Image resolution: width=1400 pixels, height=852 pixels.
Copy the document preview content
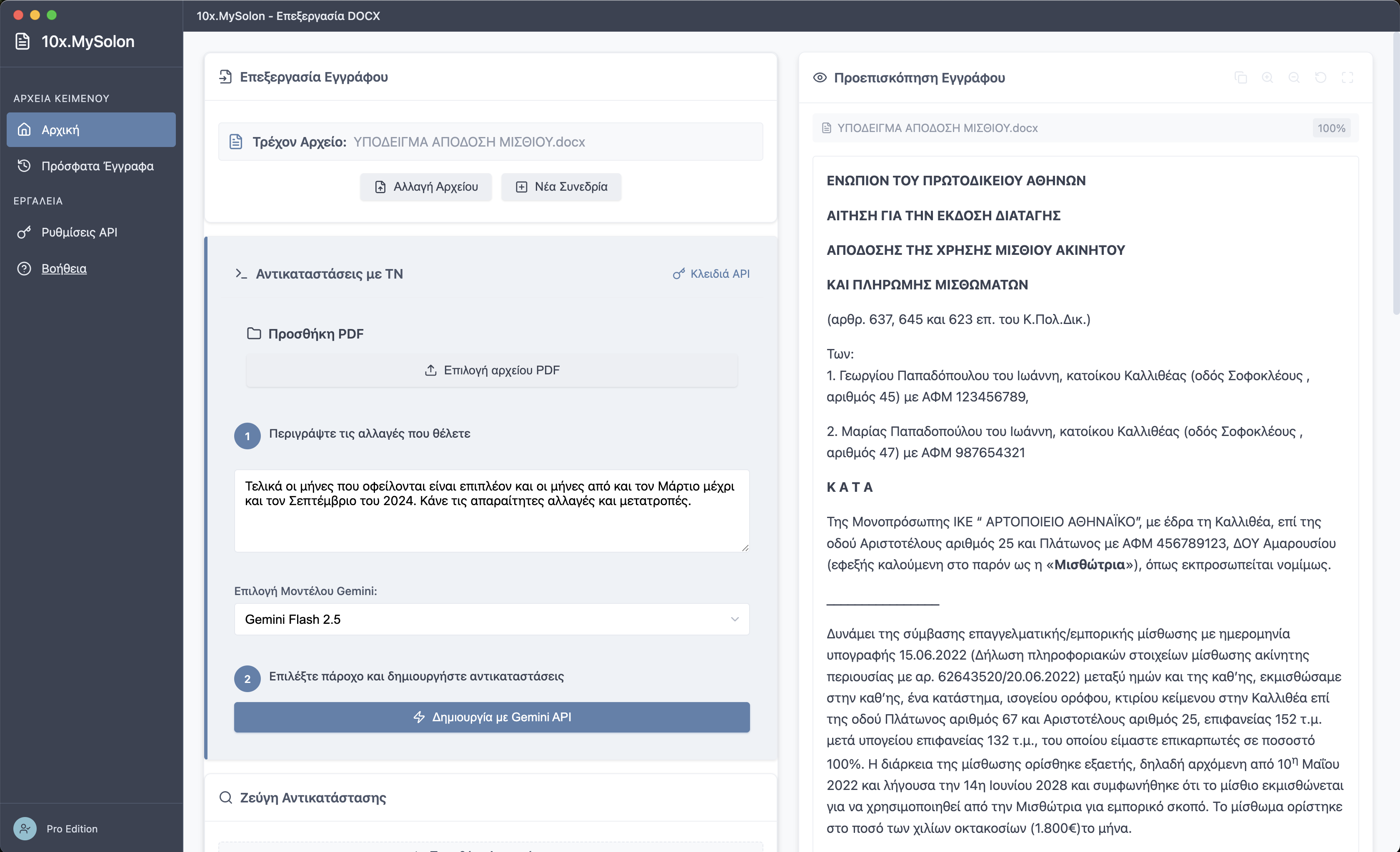[1241, 77]
